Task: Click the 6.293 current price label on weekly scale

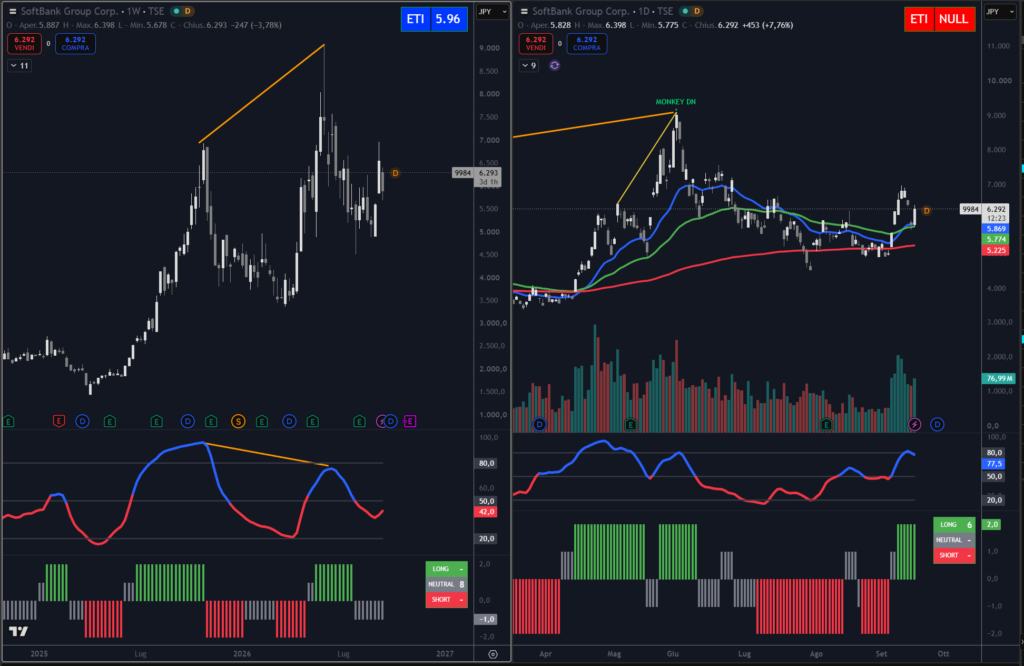Action: pos(488,173)
